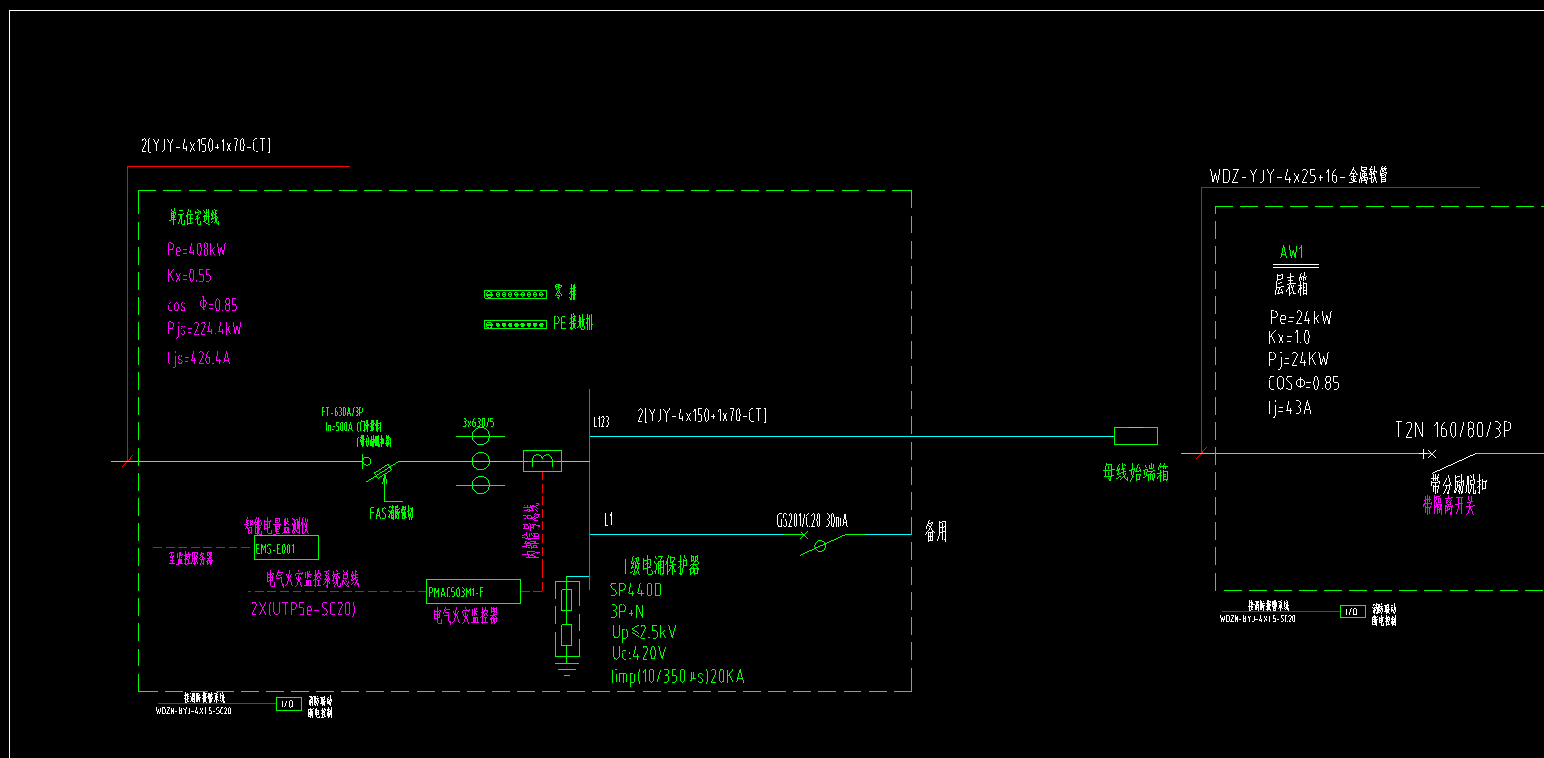Click the PE terminal strip text label
1544x758 pixels.
pyautogui.click(x=574, y=324)
